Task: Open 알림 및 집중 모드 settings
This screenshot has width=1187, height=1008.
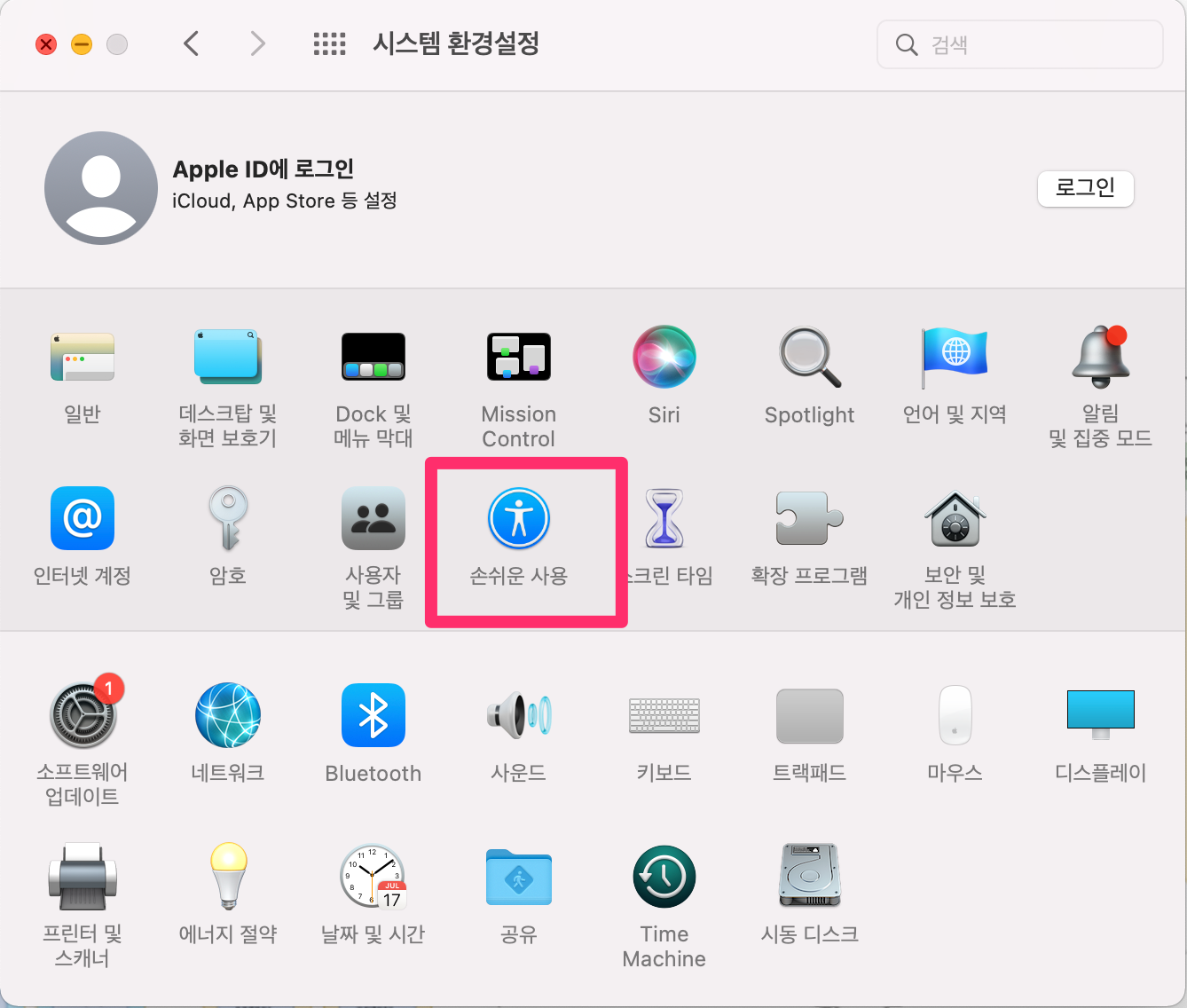Action: (x=1101, y=357)
